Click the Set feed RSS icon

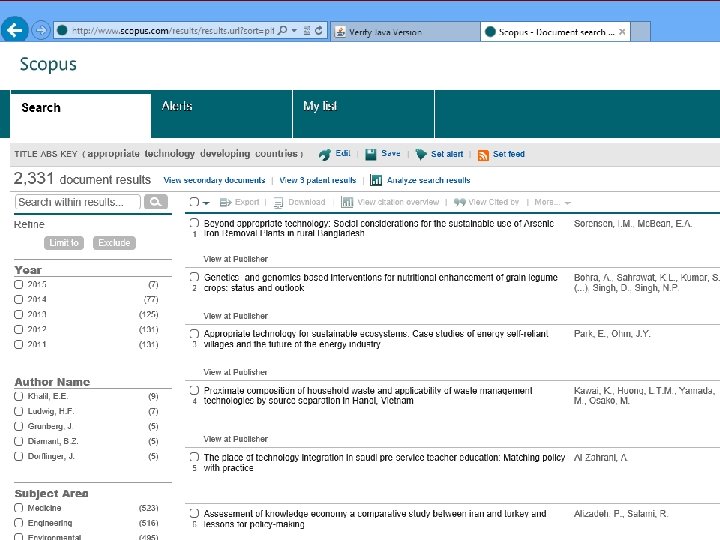click(x=483, y=155)
